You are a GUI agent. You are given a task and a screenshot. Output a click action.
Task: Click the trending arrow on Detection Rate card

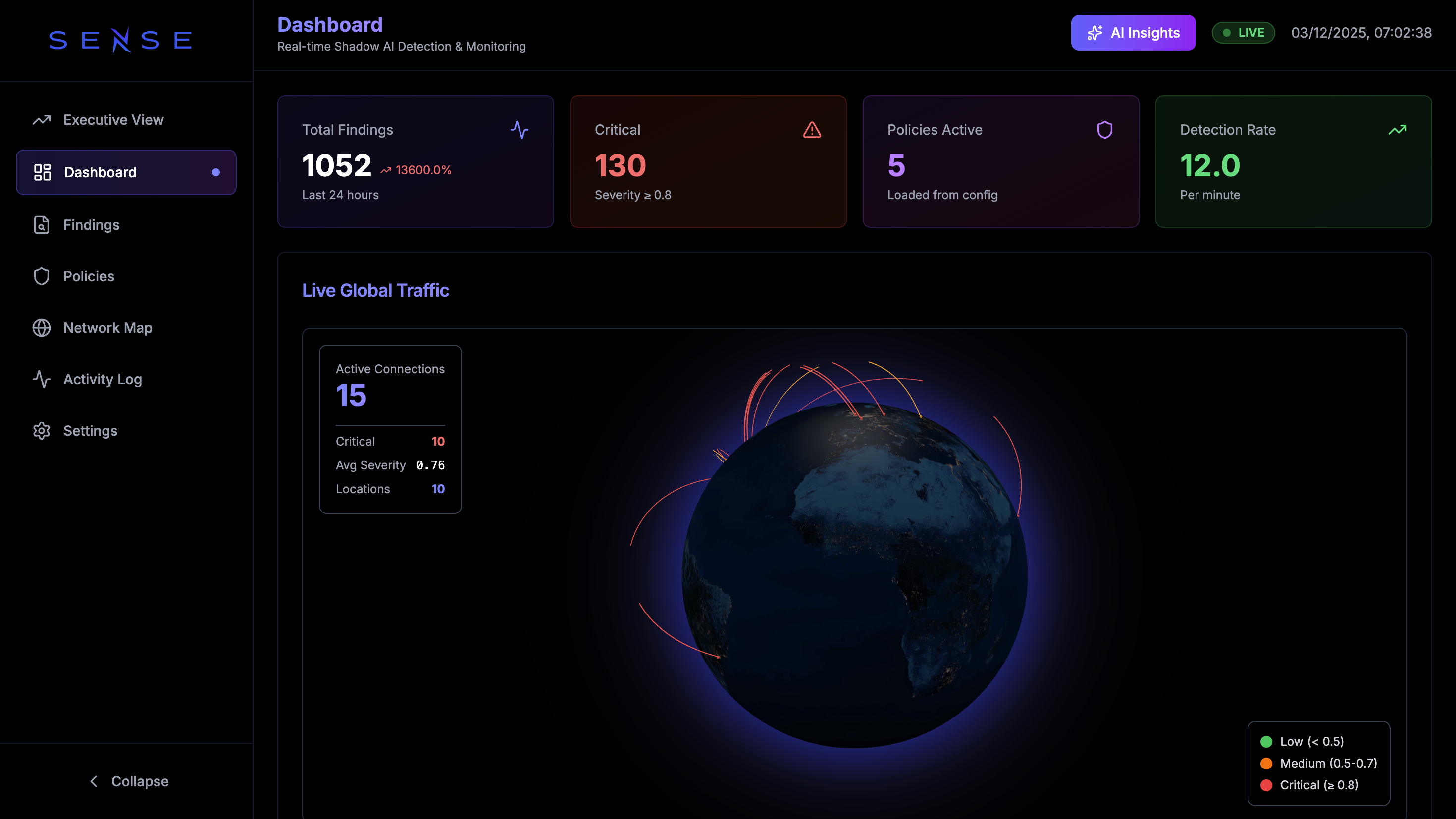(1398, 129)
